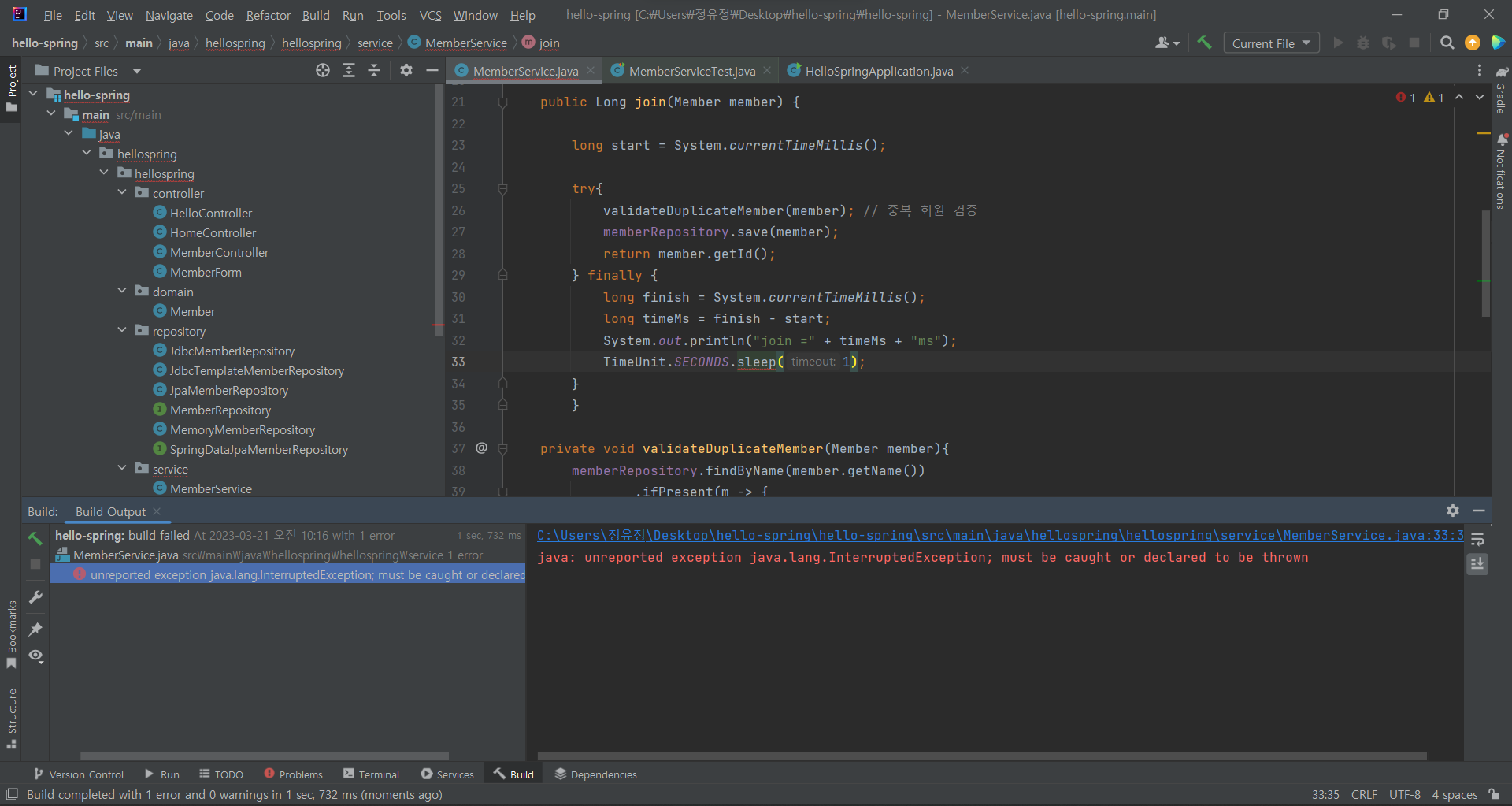Collapse the service package
Image resolution: width=1512 pixels, height=806 pixels.
tap(122, 468)
